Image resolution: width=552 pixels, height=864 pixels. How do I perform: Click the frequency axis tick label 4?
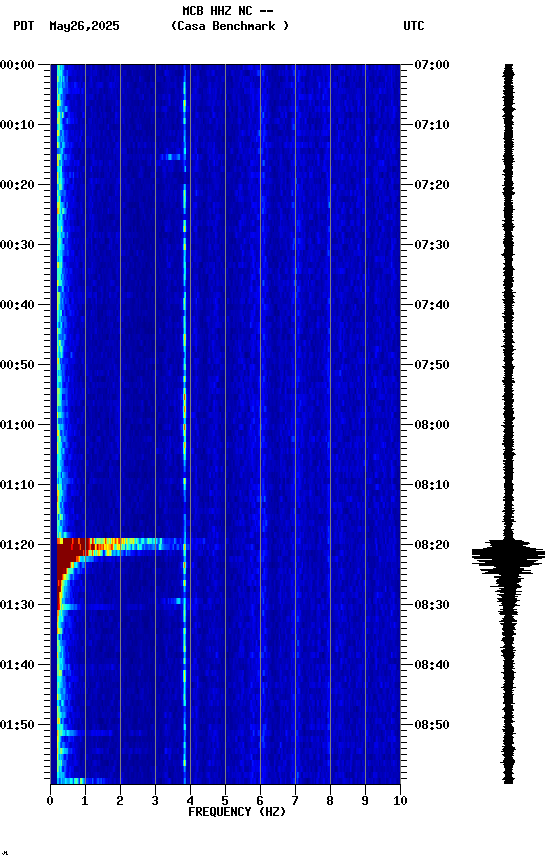coord(190,801)
